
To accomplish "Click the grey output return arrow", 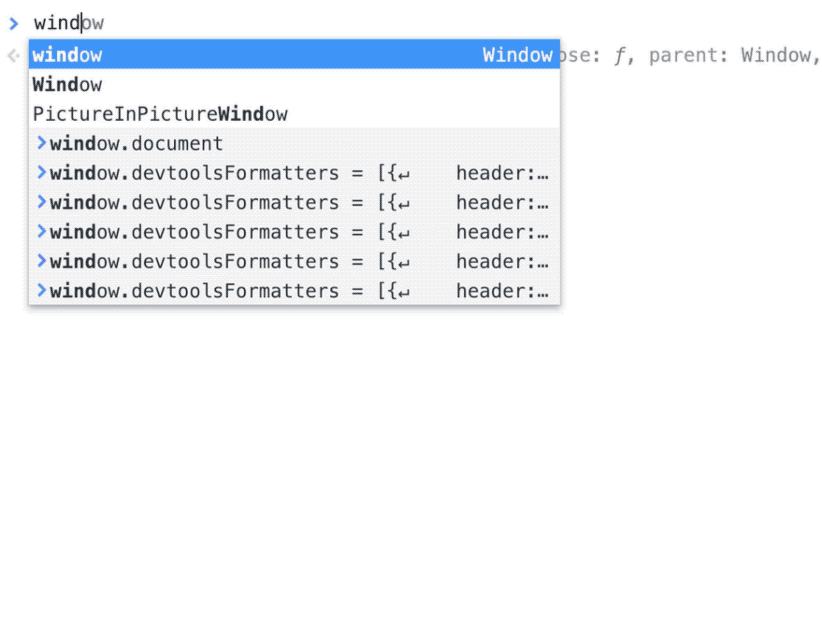I will tap(13, 56).
